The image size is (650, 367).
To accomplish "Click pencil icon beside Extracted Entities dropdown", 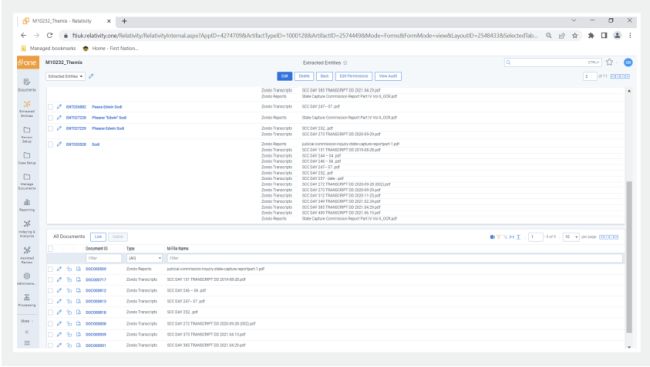I will 91,76.
